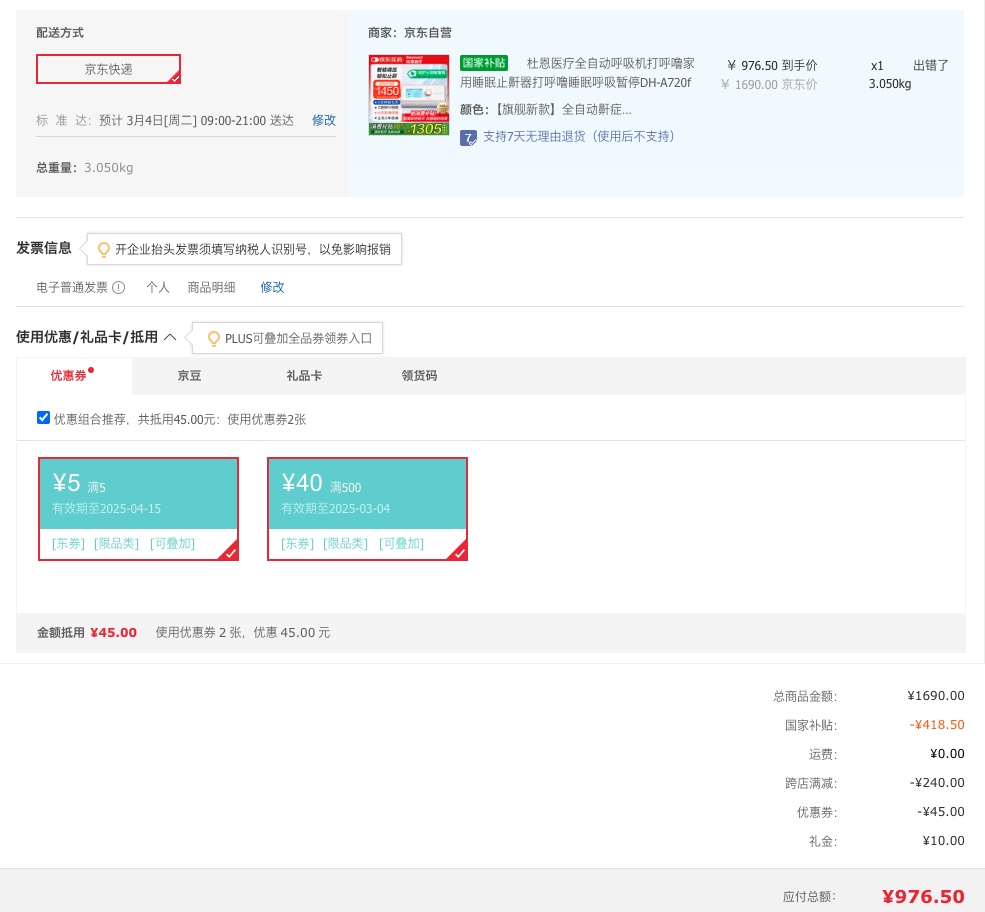Click the 国家补贴 -¥418.50 amount

[x=937, y=725]
